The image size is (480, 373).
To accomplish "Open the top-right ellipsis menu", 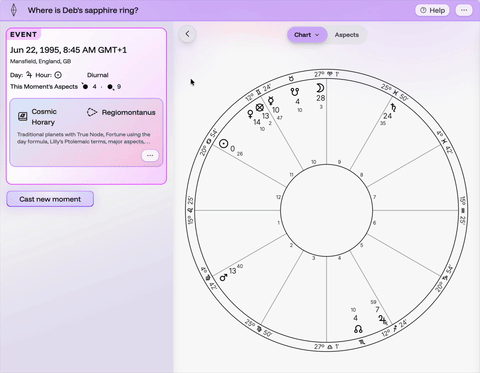I will pyautogui.click(x=464, y=10).
